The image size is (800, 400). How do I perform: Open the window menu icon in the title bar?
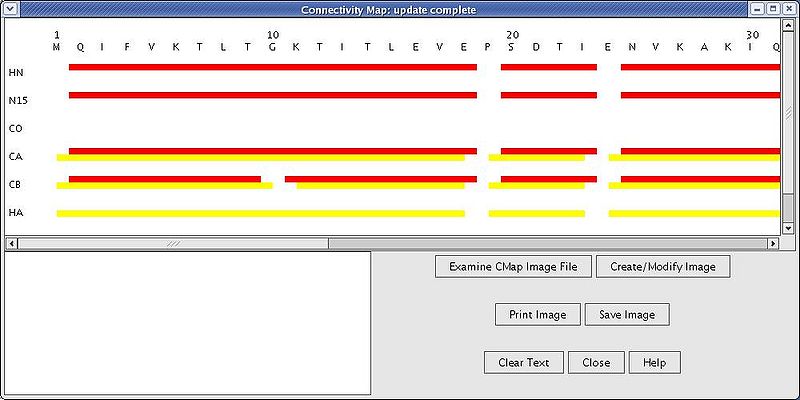pyautogui.click(x=9, y=9)
